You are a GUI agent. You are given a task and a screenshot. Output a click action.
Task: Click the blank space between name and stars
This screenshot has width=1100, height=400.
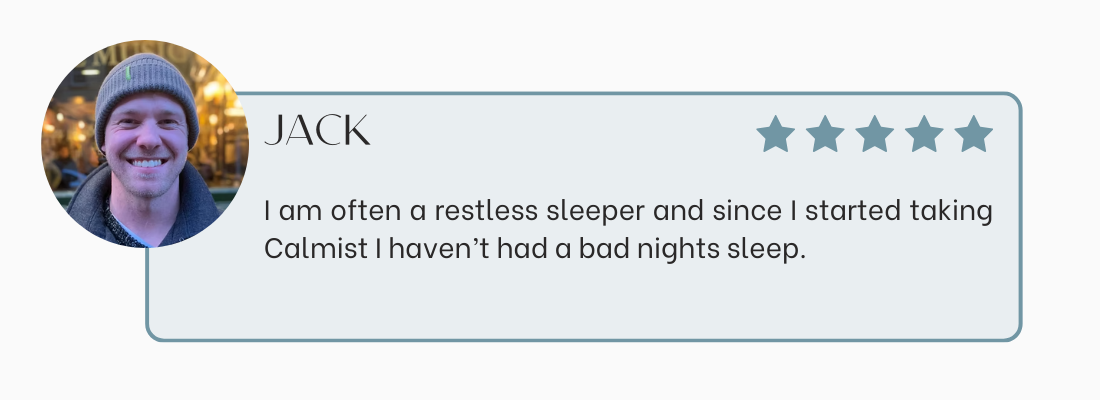(x=560, y=132)
